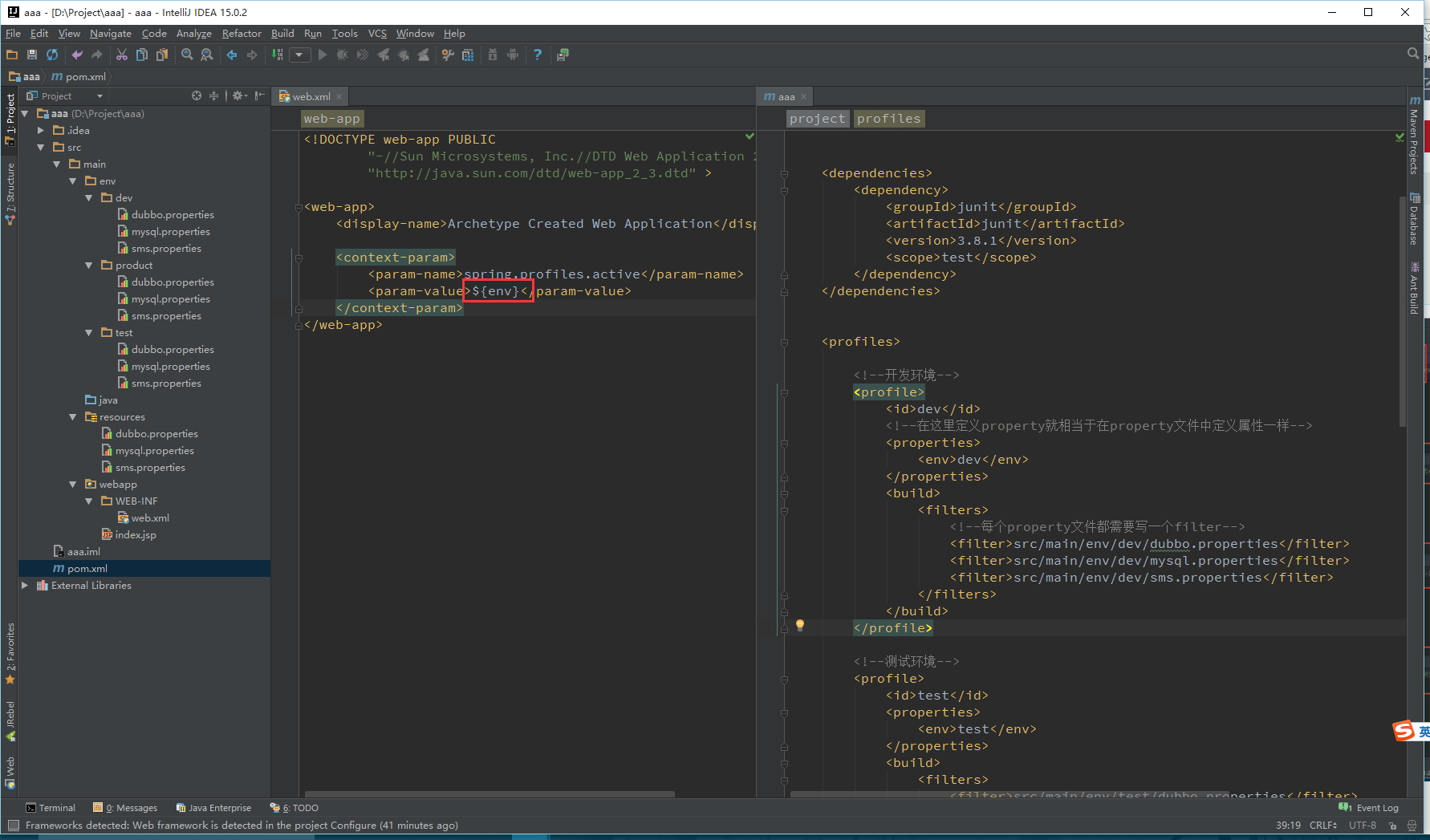Open the VCS menu
The image size is (1430, 840).
pyautogui.click(x=377, y=33)
